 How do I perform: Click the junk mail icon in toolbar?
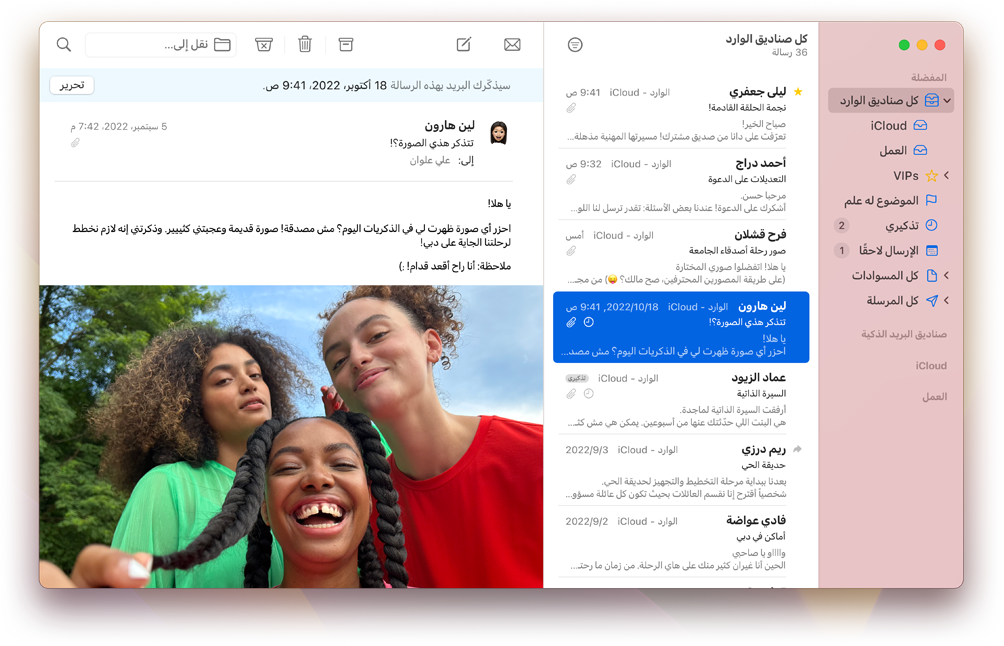click(264, 45)
